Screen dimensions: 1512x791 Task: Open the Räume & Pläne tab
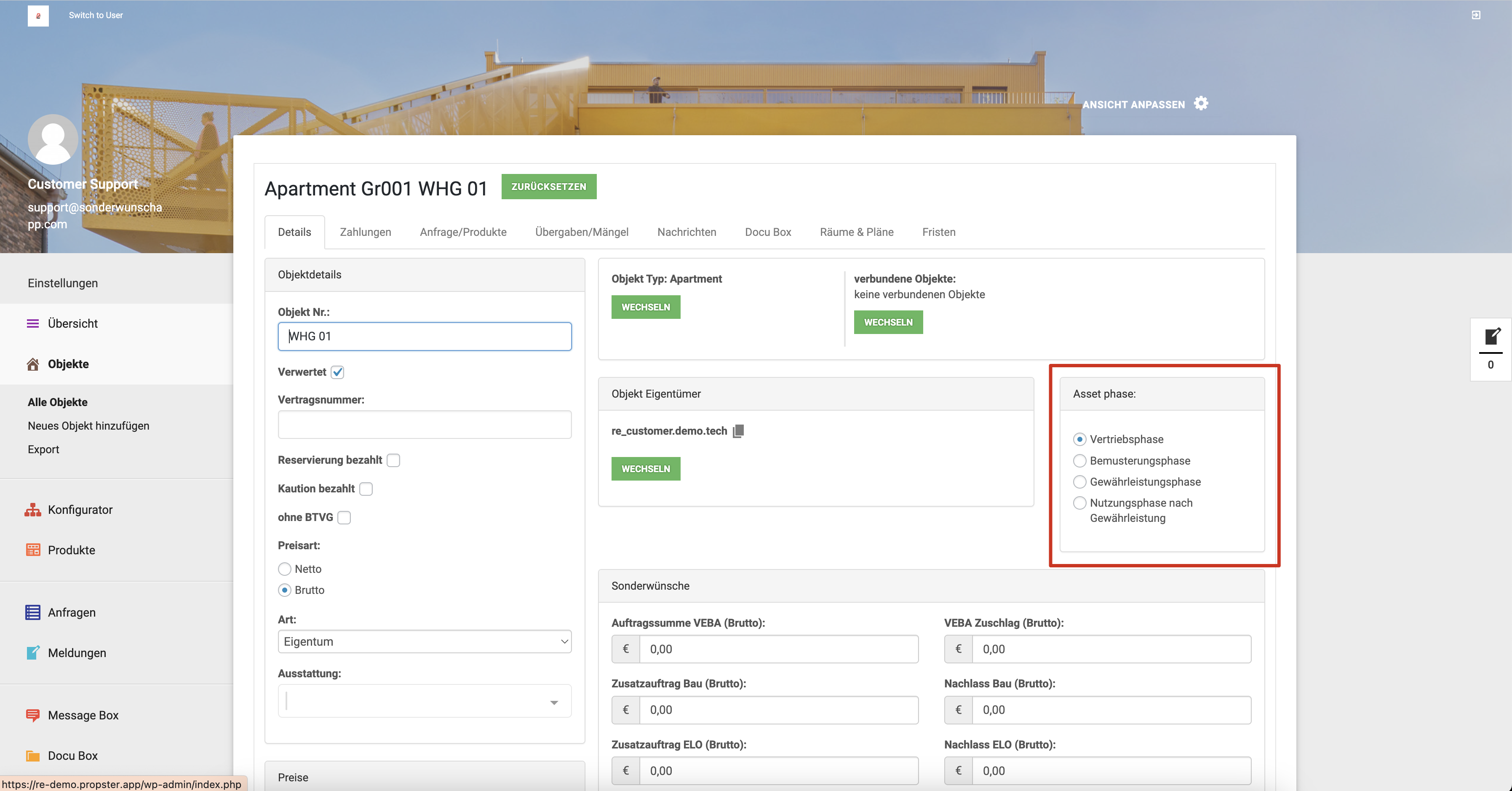click(856, 232)
